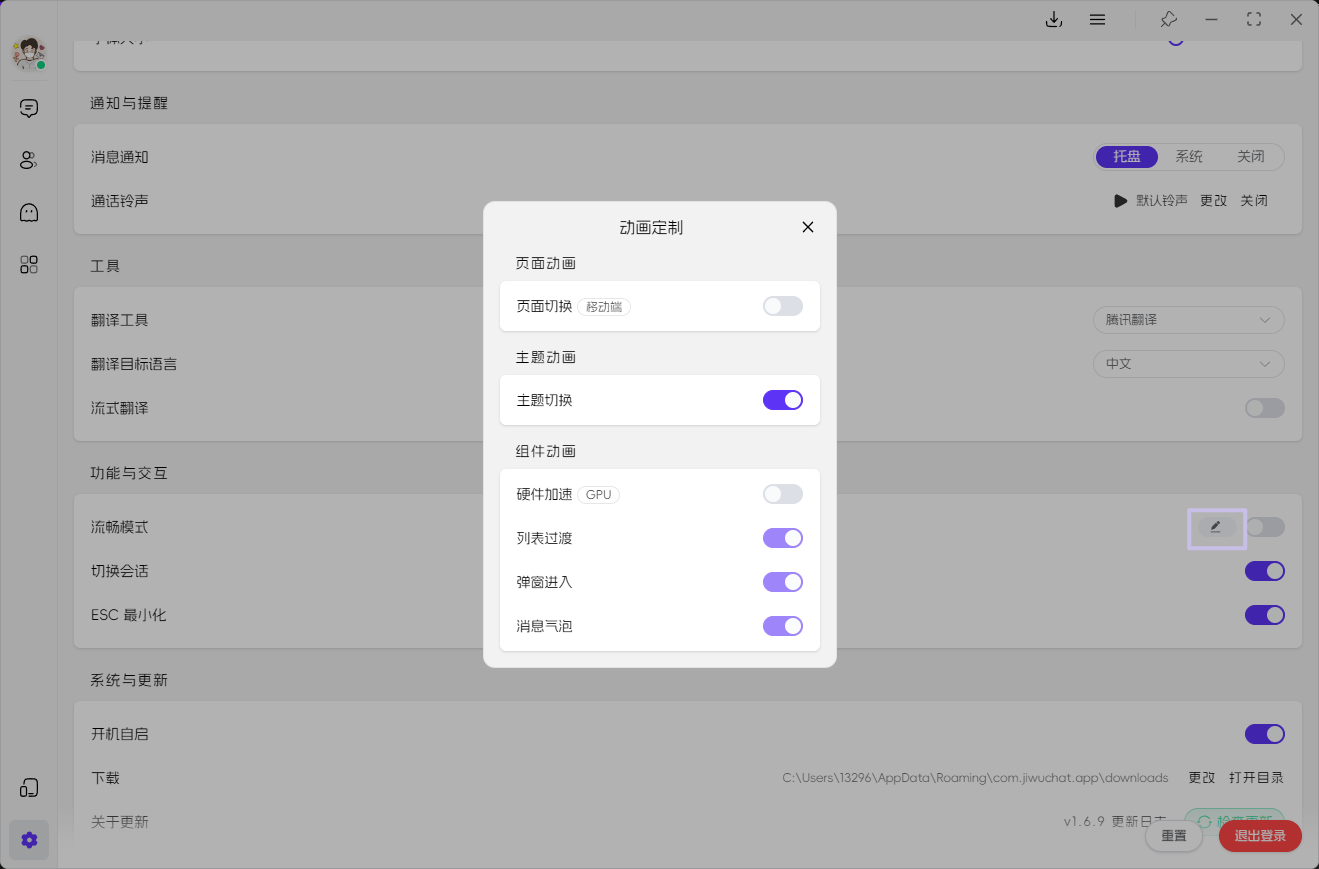This screenshot has width=1319, height=869.
Task: Open the contacts sidebar icon
Action: point(29,160)
